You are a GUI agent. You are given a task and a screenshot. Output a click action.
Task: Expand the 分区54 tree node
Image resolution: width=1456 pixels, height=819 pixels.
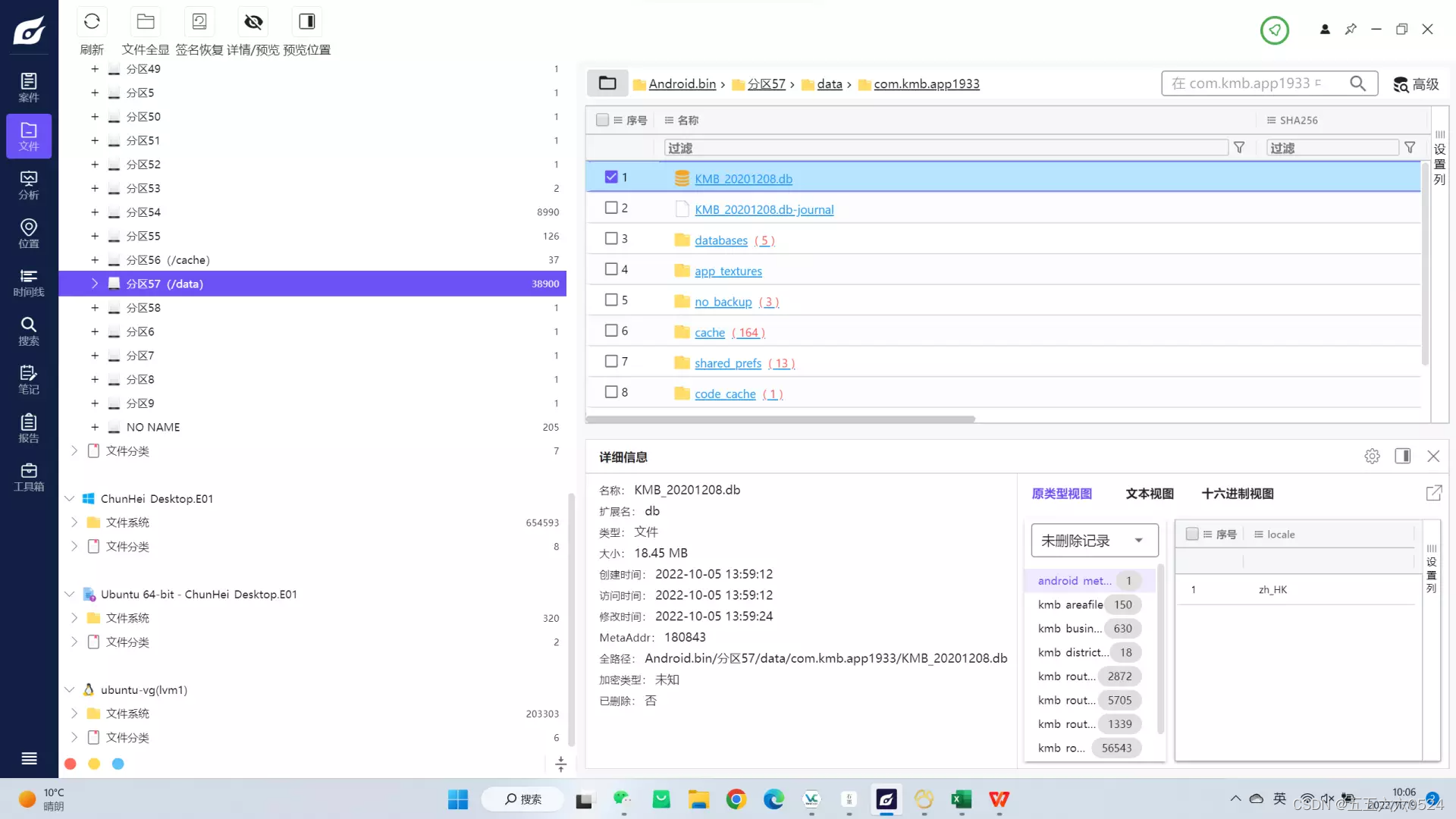tap(95, 212)
